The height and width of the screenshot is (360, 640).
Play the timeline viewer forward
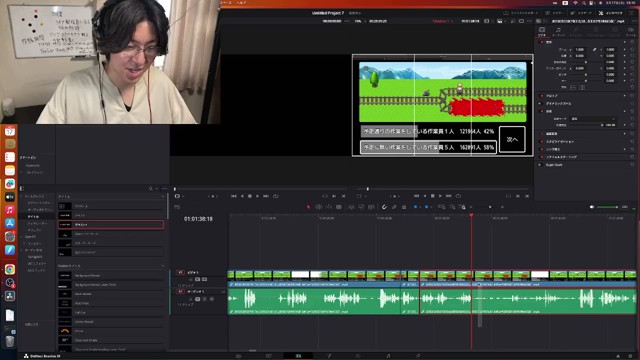coord(440,196)
